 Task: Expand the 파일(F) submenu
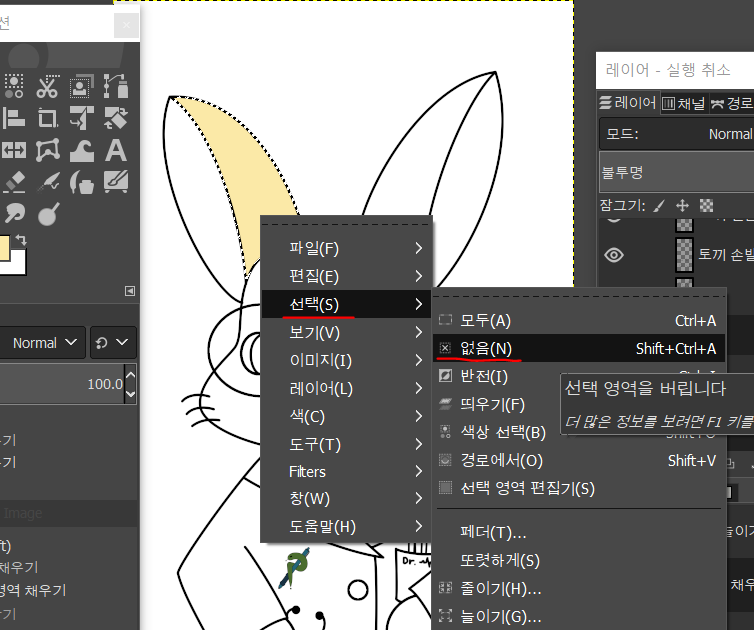tap(346, 248)
